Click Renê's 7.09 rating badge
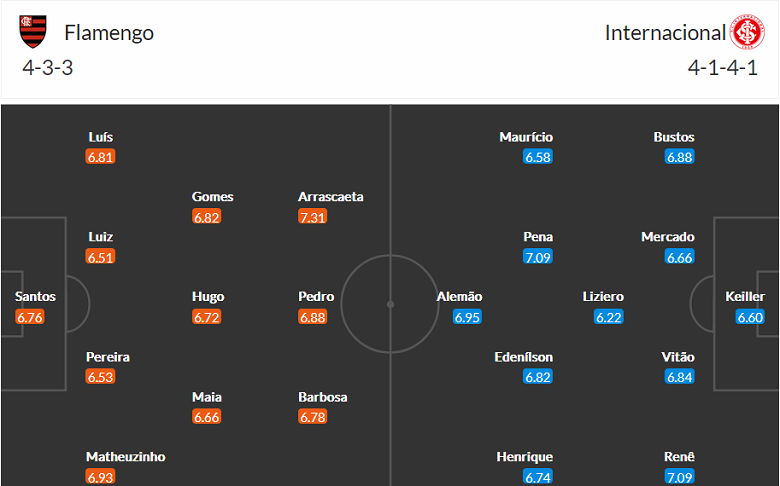 coord(680,477)
